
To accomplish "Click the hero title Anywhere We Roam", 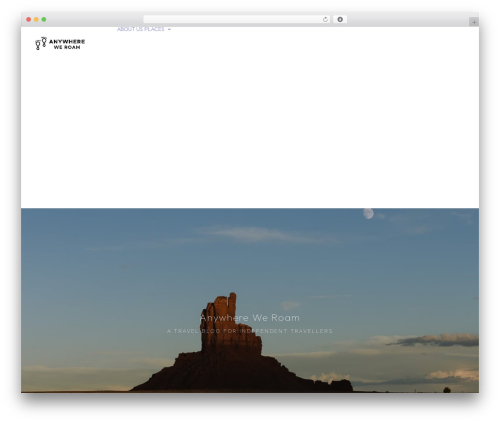I will [250, 318].
